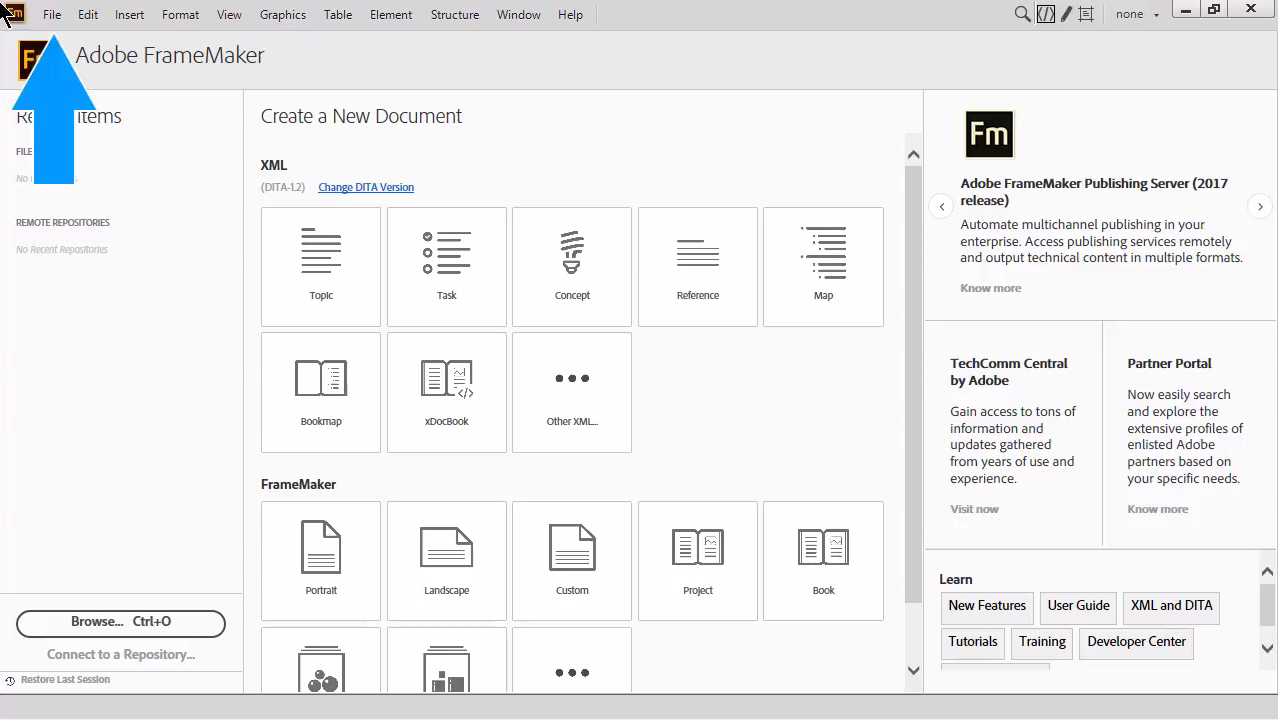This screenshot has width=1280, height=722.
Task: Click the search magnifier icon
Action: pyautogui.click(x=1022, y=14)
